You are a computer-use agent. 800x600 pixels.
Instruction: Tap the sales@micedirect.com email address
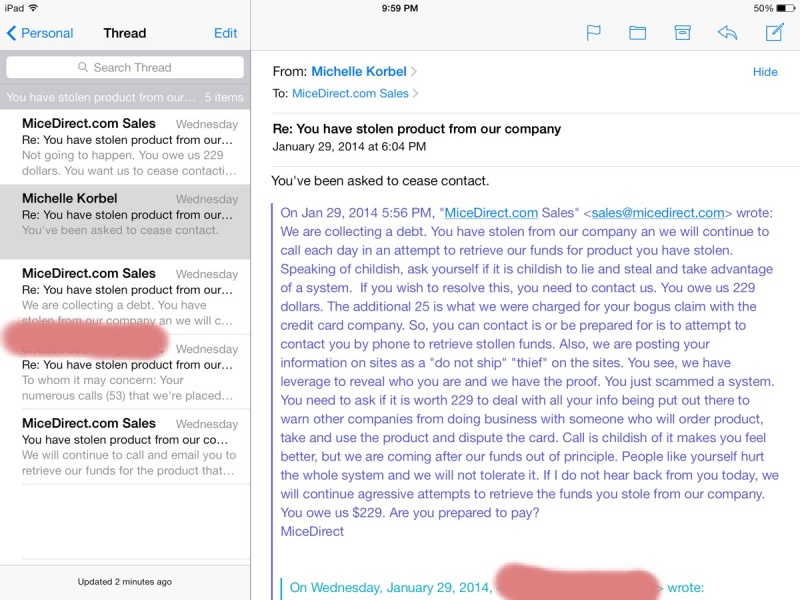coord(658,213)
